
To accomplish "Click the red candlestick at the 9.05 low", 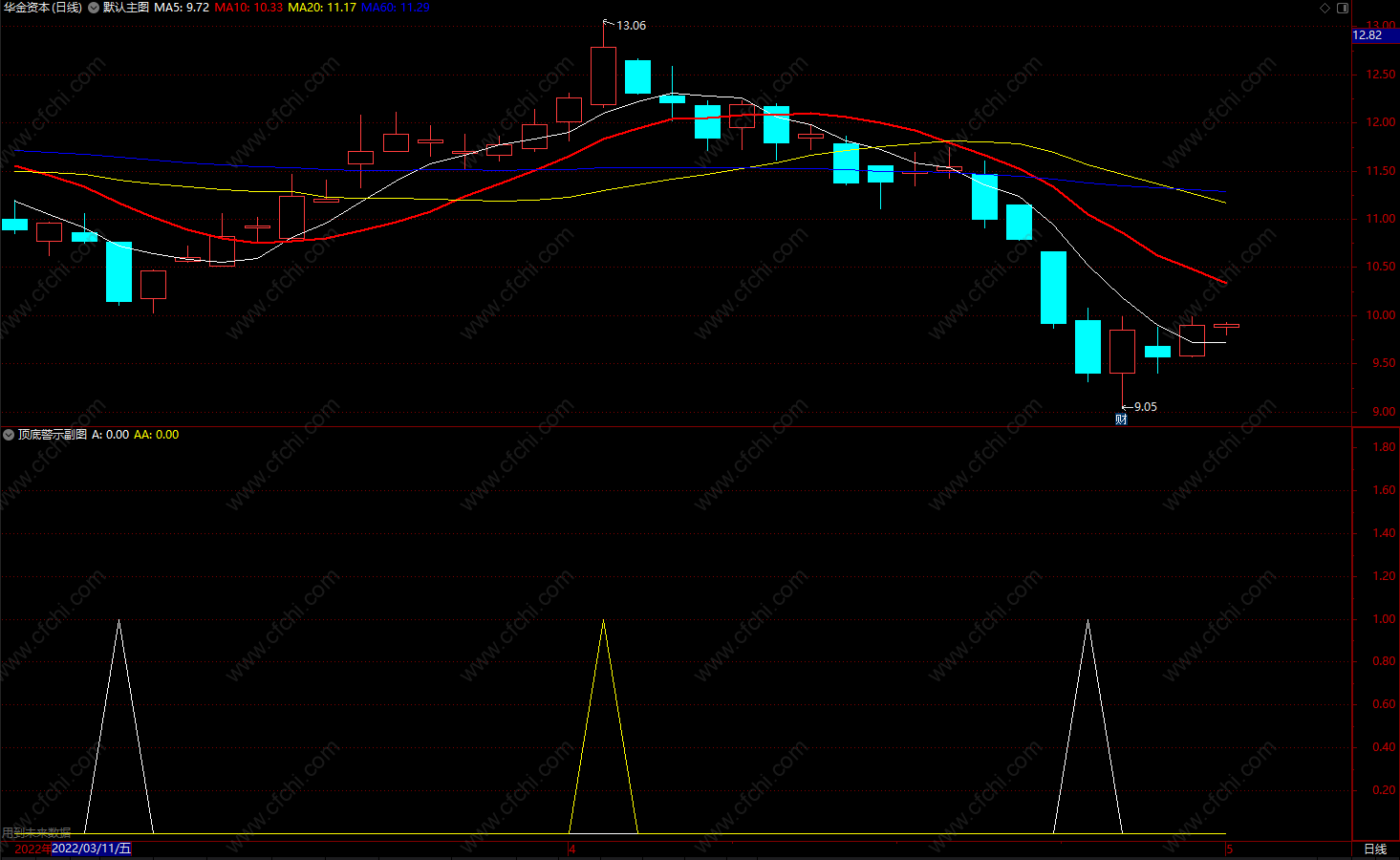I will pos(1122,352).
